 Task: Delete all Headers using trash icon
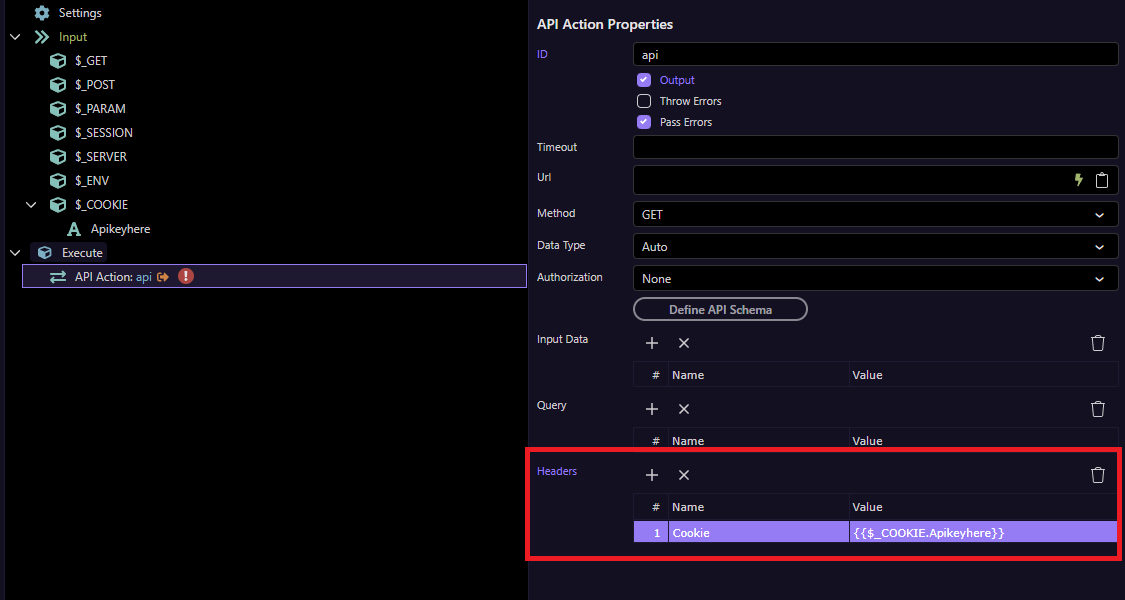pyautogui.click(x=1097, y=475)
